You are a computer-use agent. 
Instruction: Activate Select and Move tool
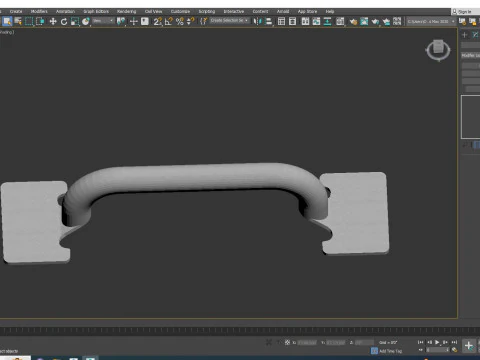tap(53, 22)
